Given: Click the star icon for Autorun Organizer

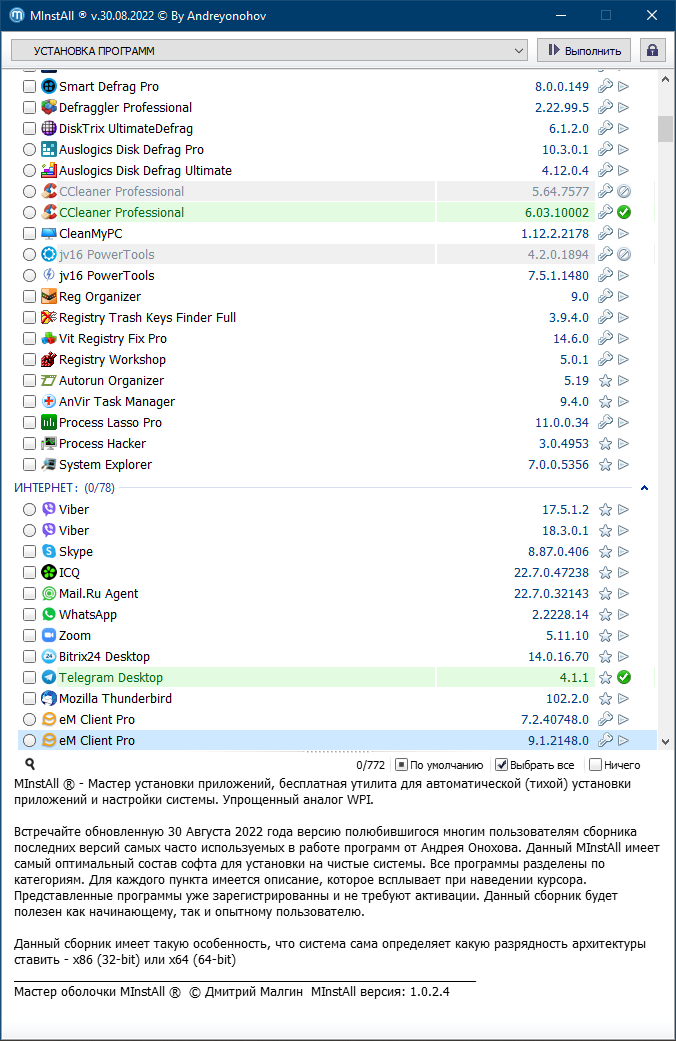Looking at the screenshot, I should point(605,381).
